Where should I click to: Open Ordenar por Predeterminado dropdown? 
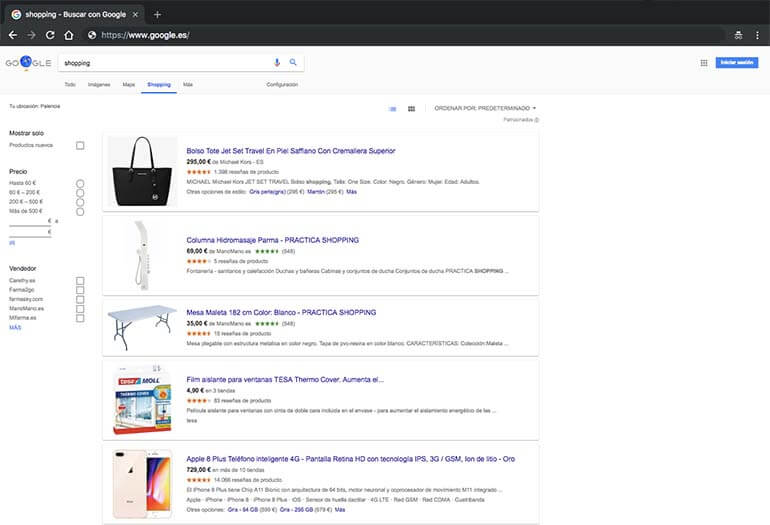[x=485, y=108]
